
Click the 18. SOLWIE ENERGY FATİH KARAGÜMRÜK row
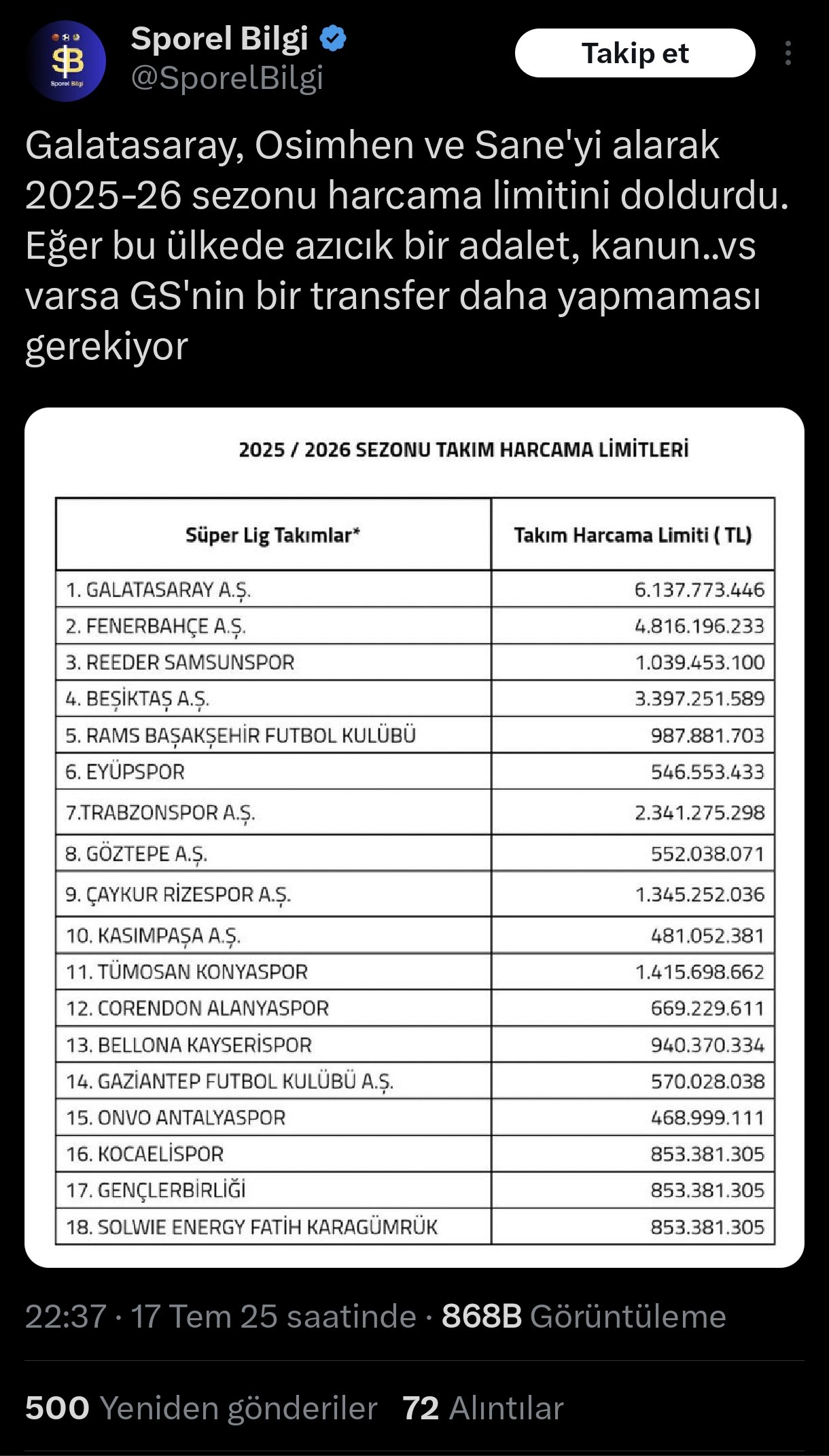pyautogui.click(x=252, y=1227)
